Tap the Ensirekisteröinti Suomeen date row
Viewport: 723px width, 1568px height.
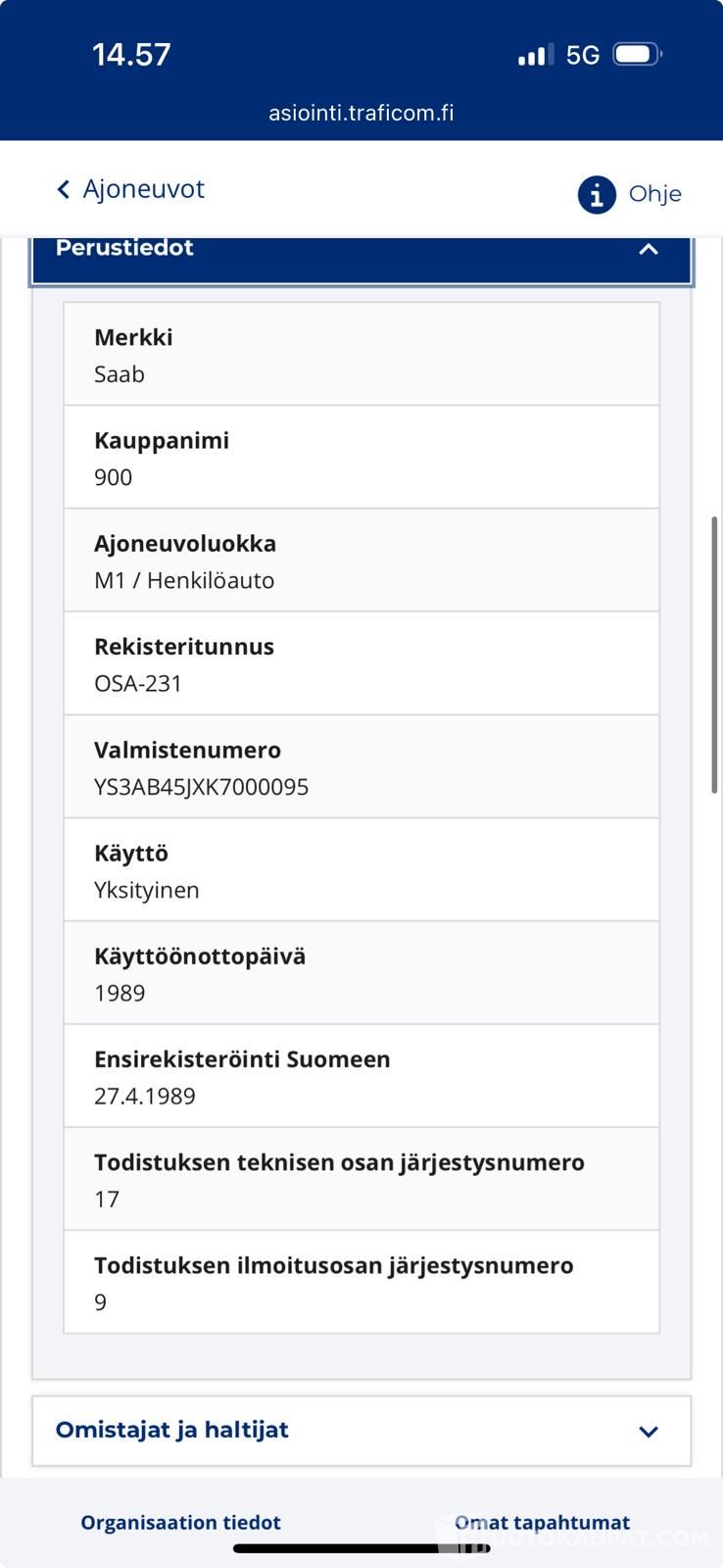point(361,1076)
